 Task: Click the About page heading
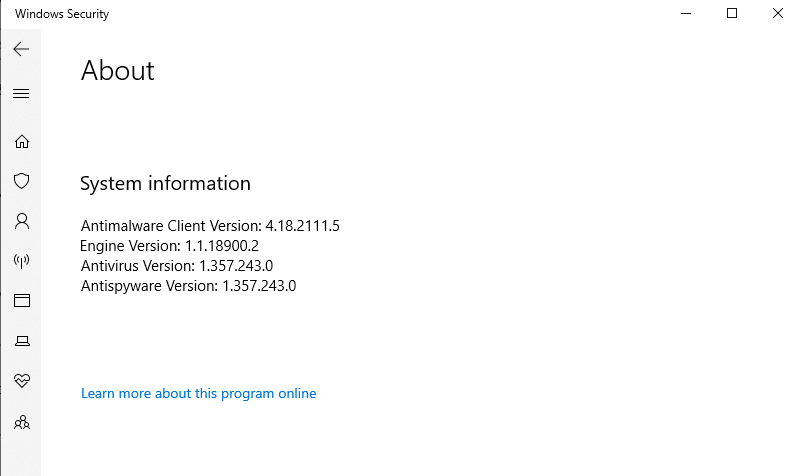click(x=118, y=71)
